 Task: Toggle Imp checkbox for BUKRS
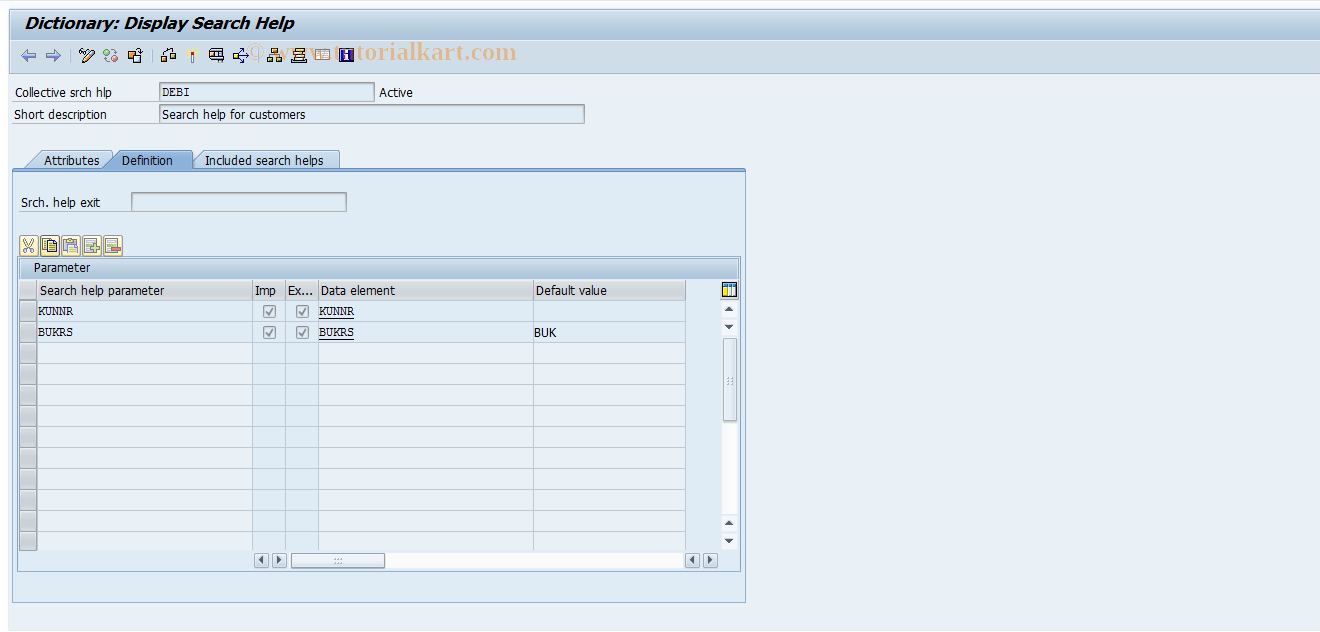[x=269, y=333]
